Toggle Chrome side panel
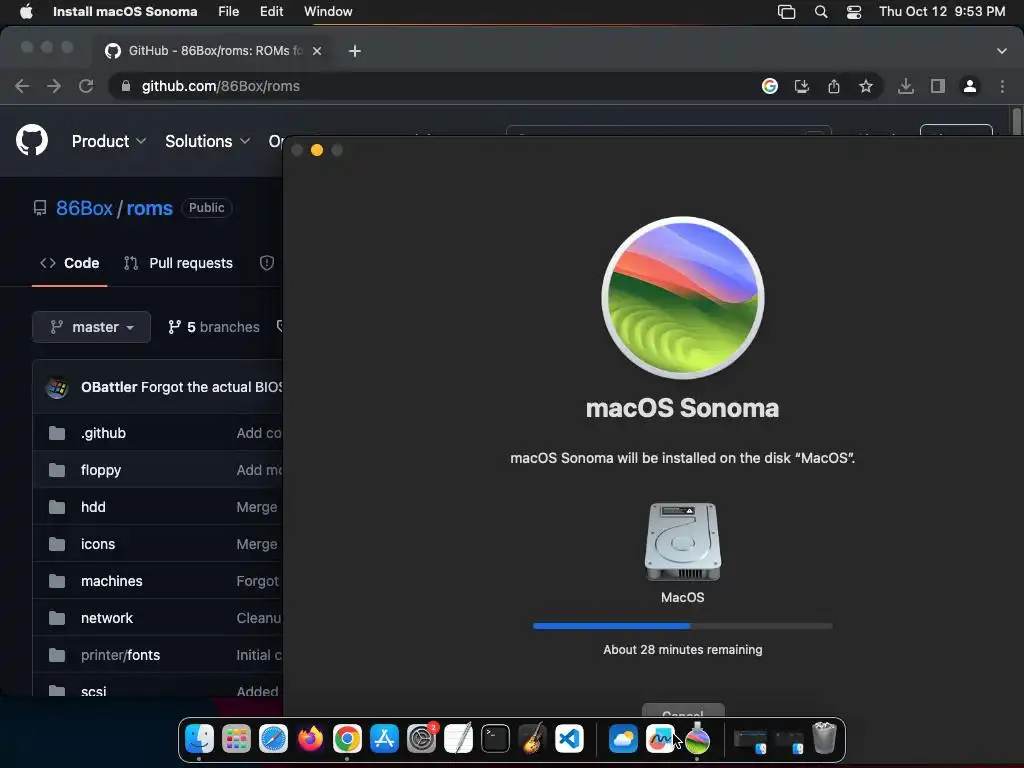 click(938, 86)
